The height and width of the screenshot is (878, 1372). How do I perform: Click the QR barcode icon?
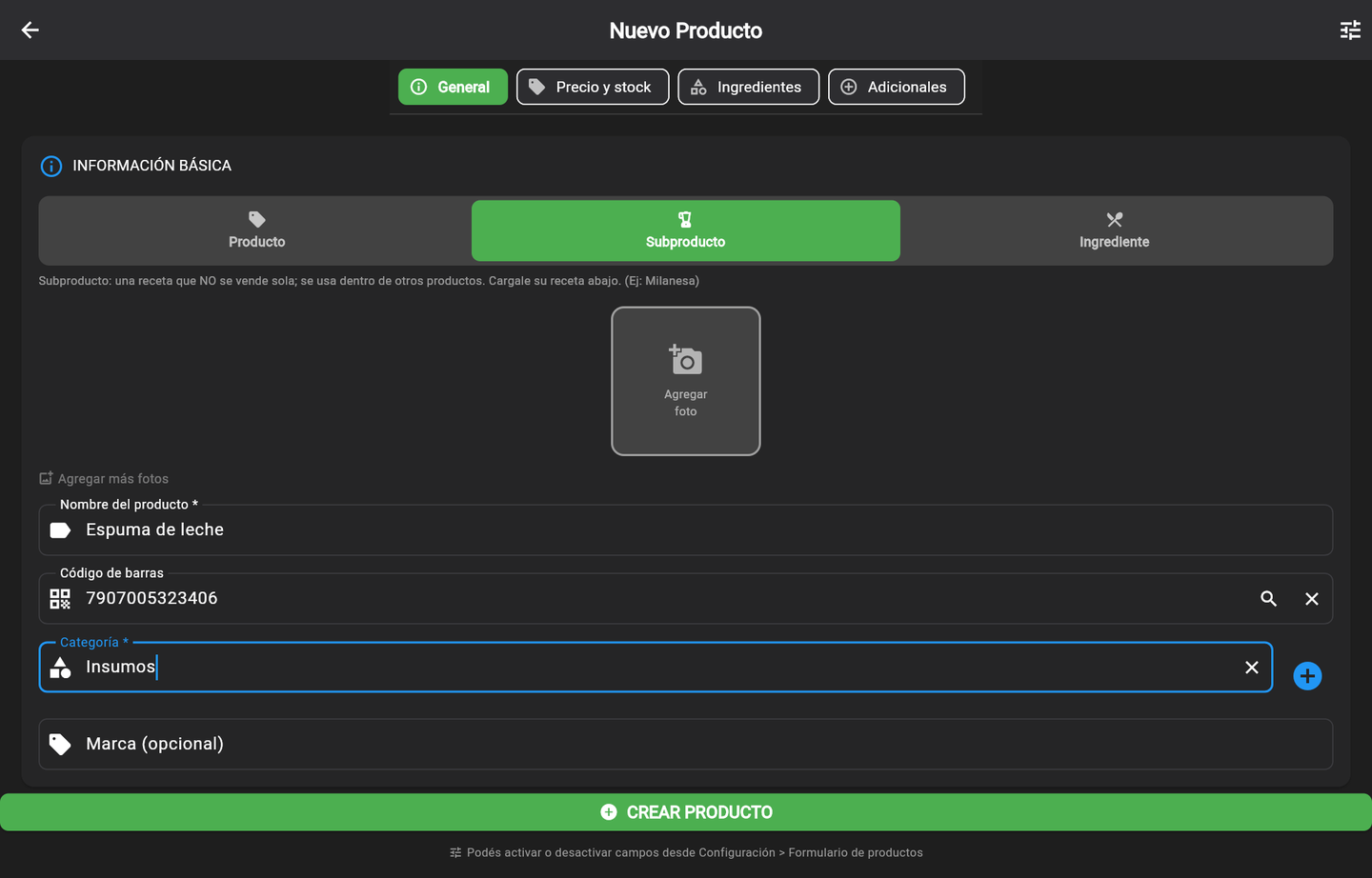click(x=60, y=599)
